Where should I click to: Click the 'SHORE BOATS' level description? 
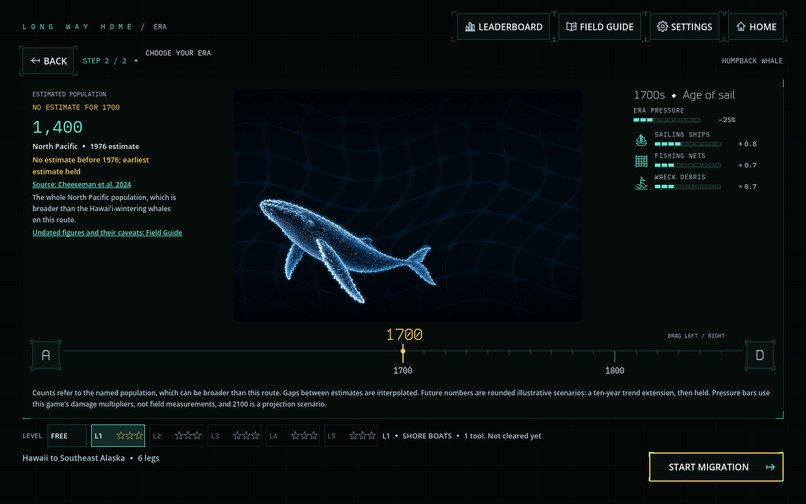[x=427, y=436]
